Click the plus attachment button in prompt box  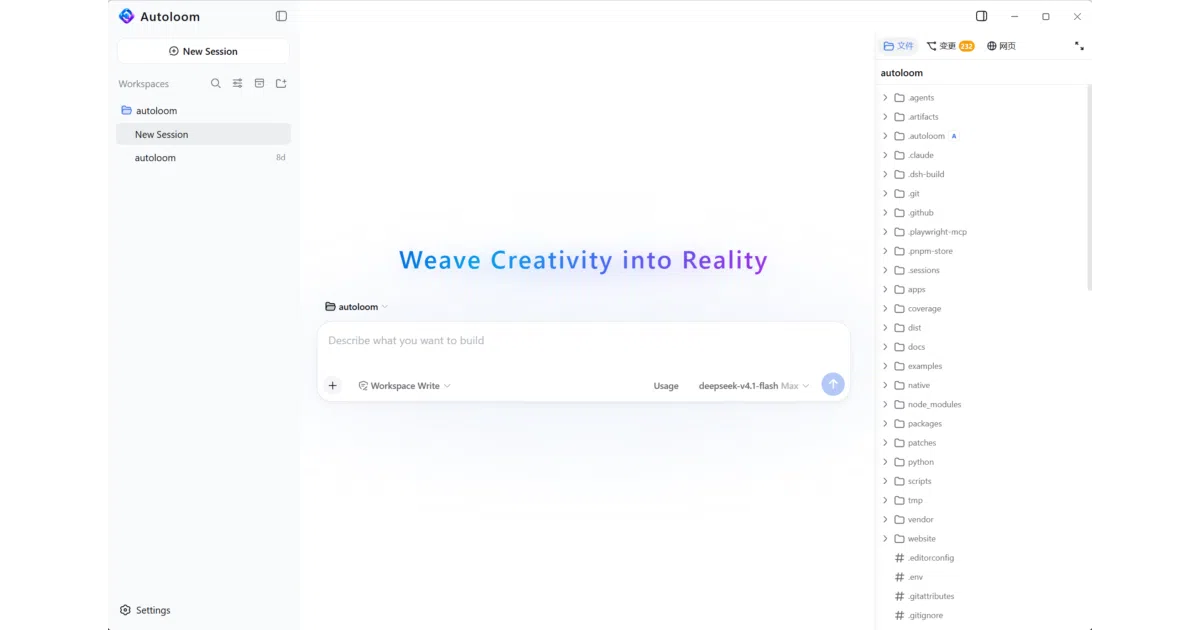[x=333, y=386]
